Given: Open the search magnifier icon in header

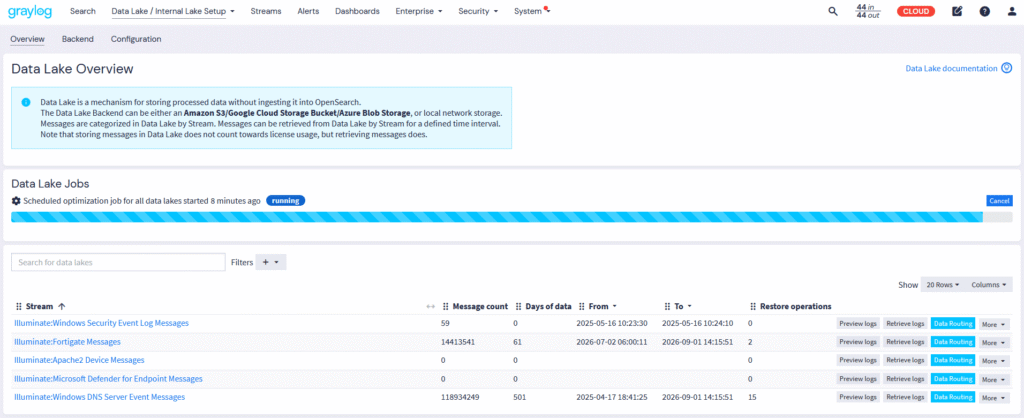Looking at the screenshot, I should coord(833,11).
